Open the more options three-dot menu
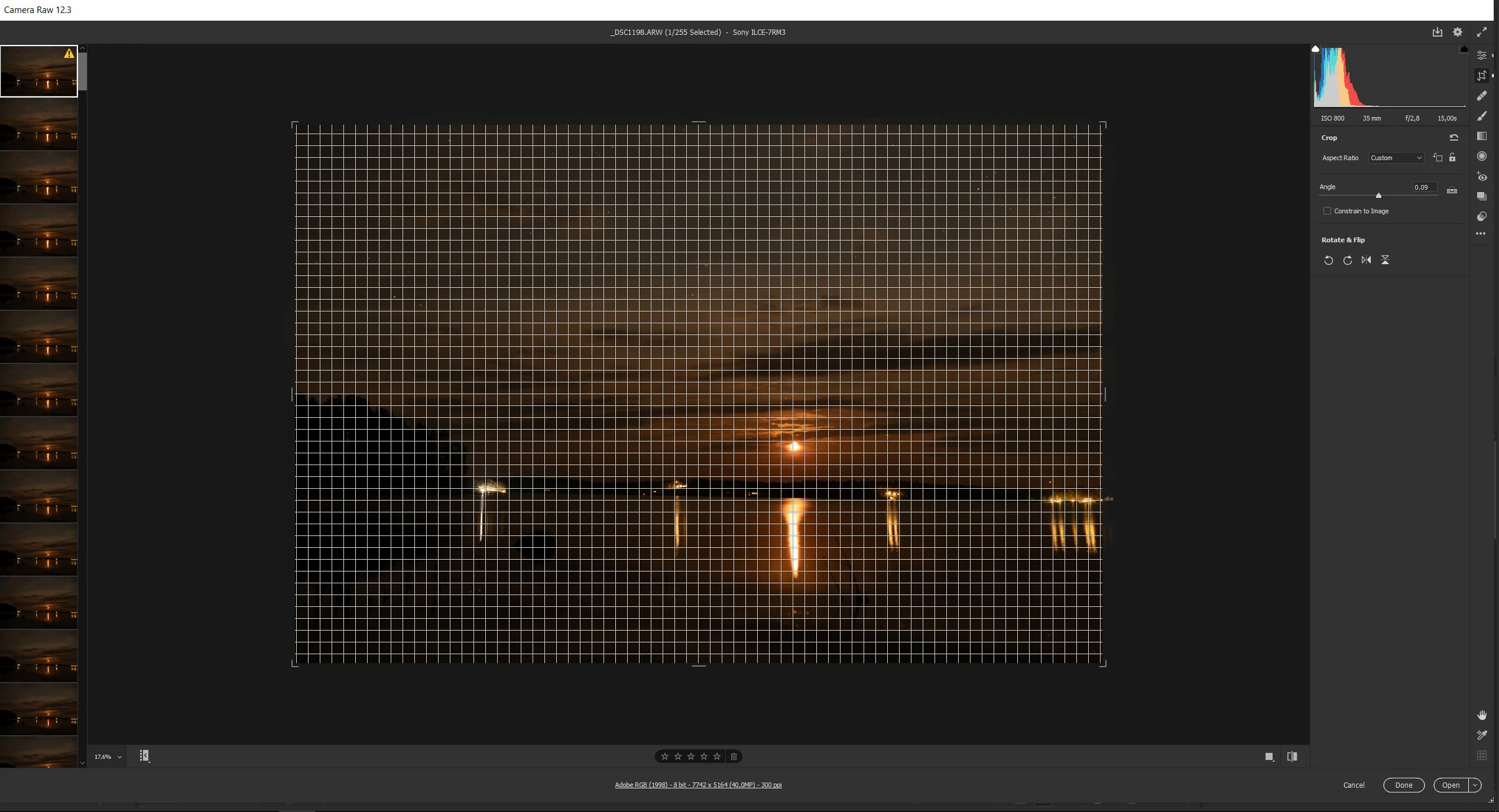The image size is (1499, 812). tap(1481, 233)
